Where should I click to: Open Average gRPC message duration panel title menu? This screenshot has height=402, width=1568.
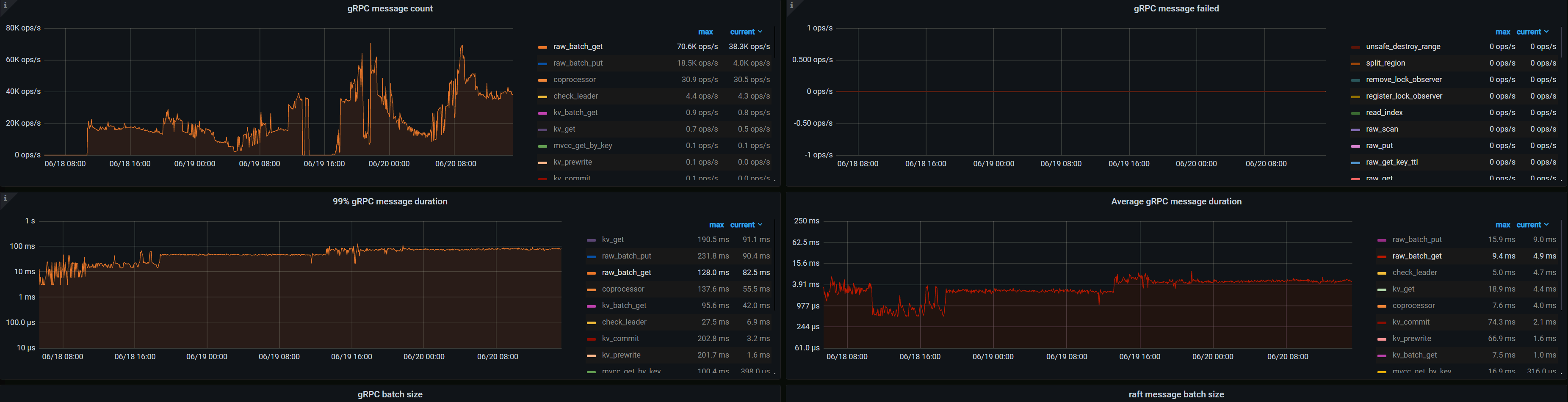1176,201
